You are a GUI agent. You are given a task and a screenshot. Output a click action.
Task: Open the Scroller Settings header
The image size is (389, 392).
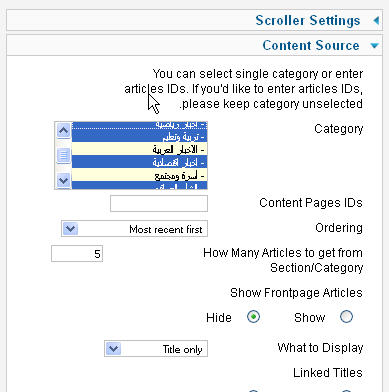pyautogui.click(x=308, y=20)
